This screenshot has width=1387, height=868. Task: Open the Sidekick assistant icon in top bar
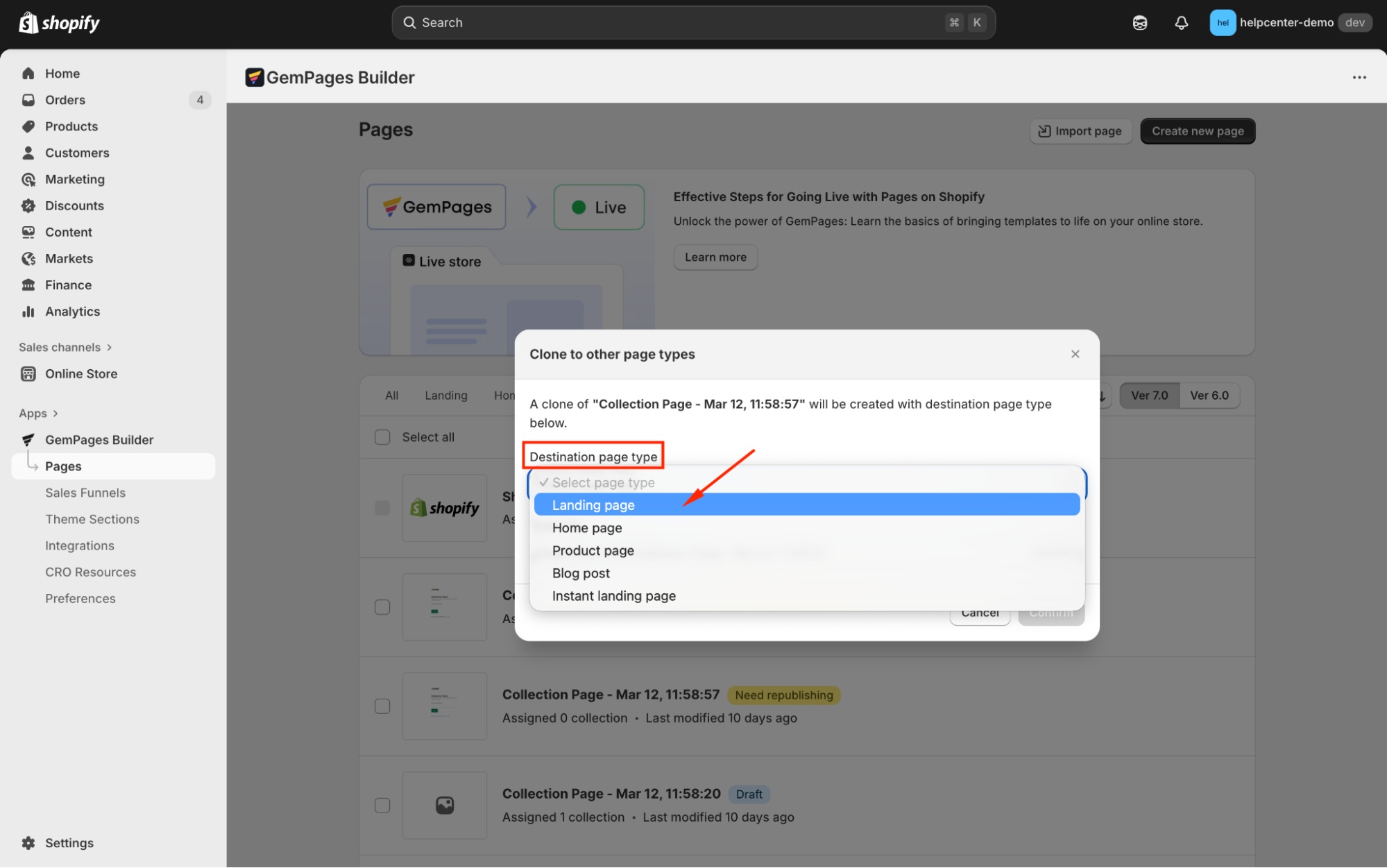1140,23
